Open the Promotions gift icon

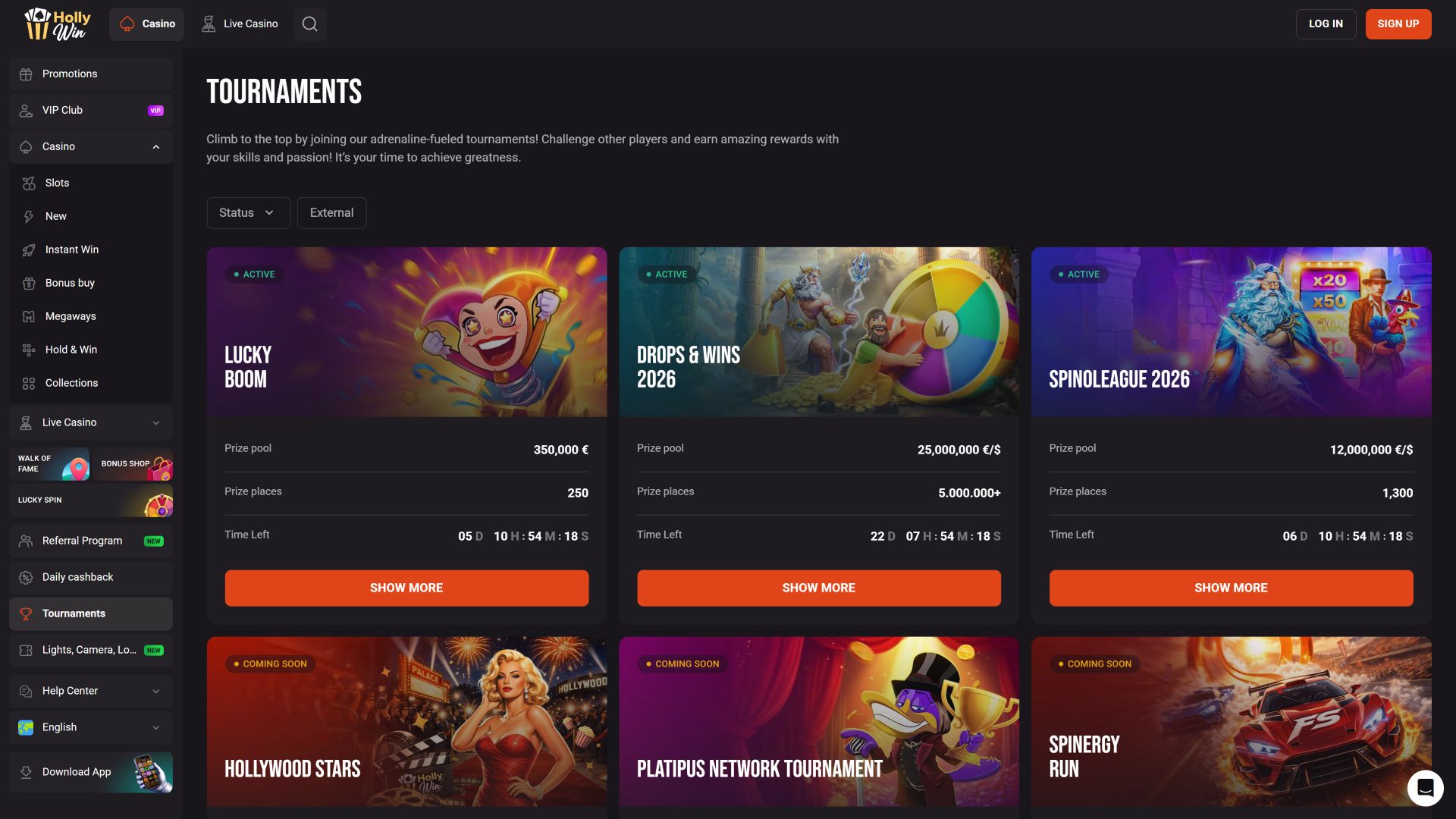click(26, 74)
